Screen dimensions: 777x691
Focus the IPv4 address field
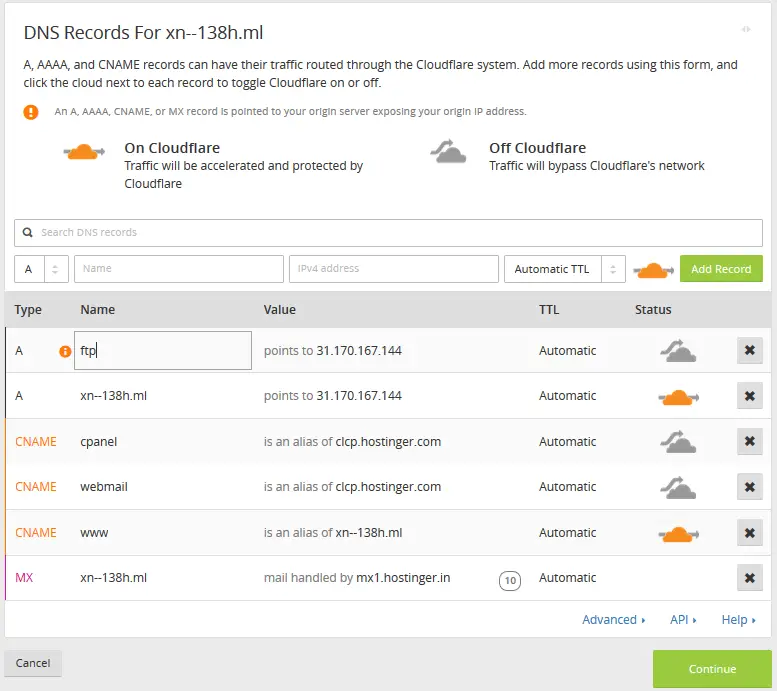pyautogui.click(x=394, y=269)
